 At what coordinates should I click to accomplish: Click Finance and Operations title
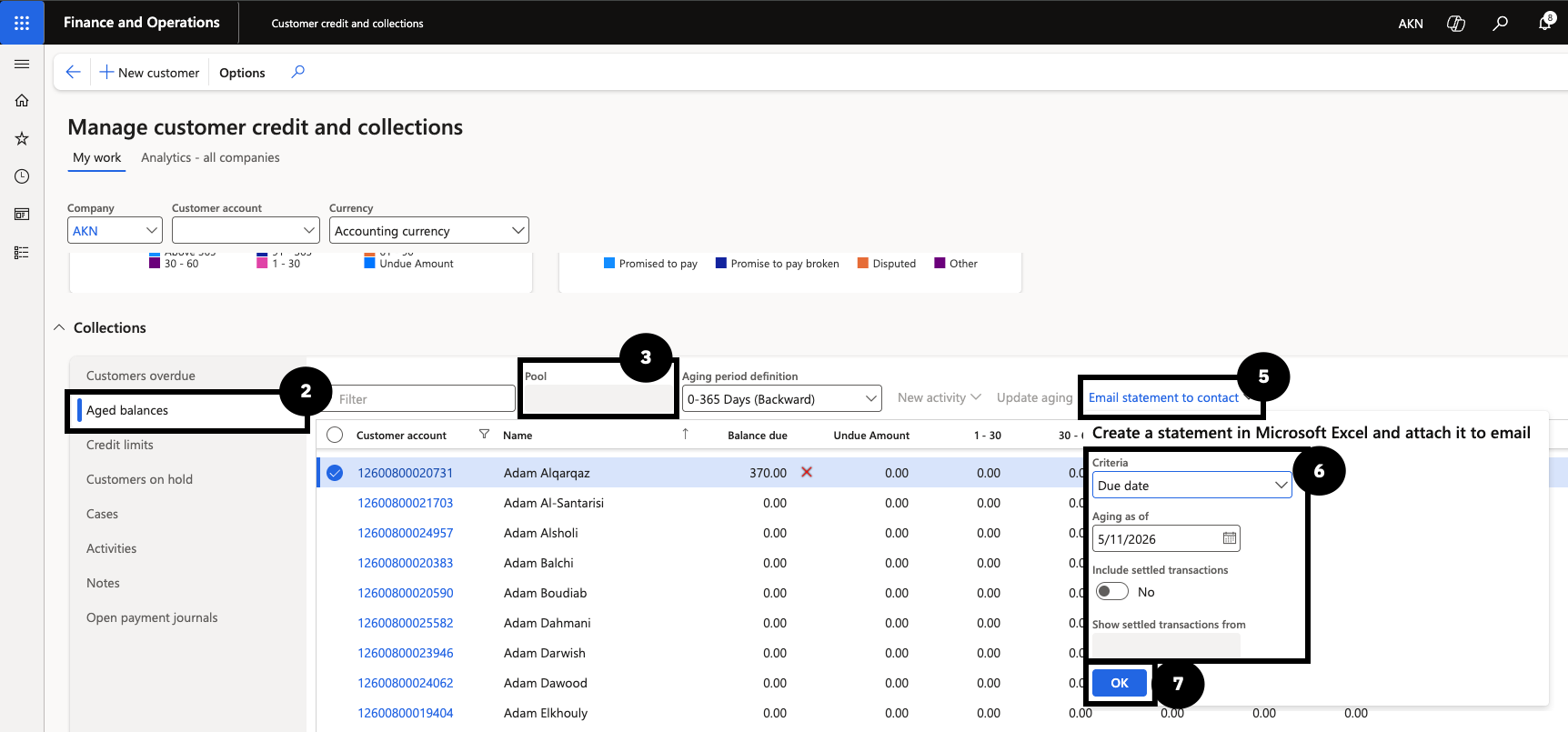pos(142,23)
